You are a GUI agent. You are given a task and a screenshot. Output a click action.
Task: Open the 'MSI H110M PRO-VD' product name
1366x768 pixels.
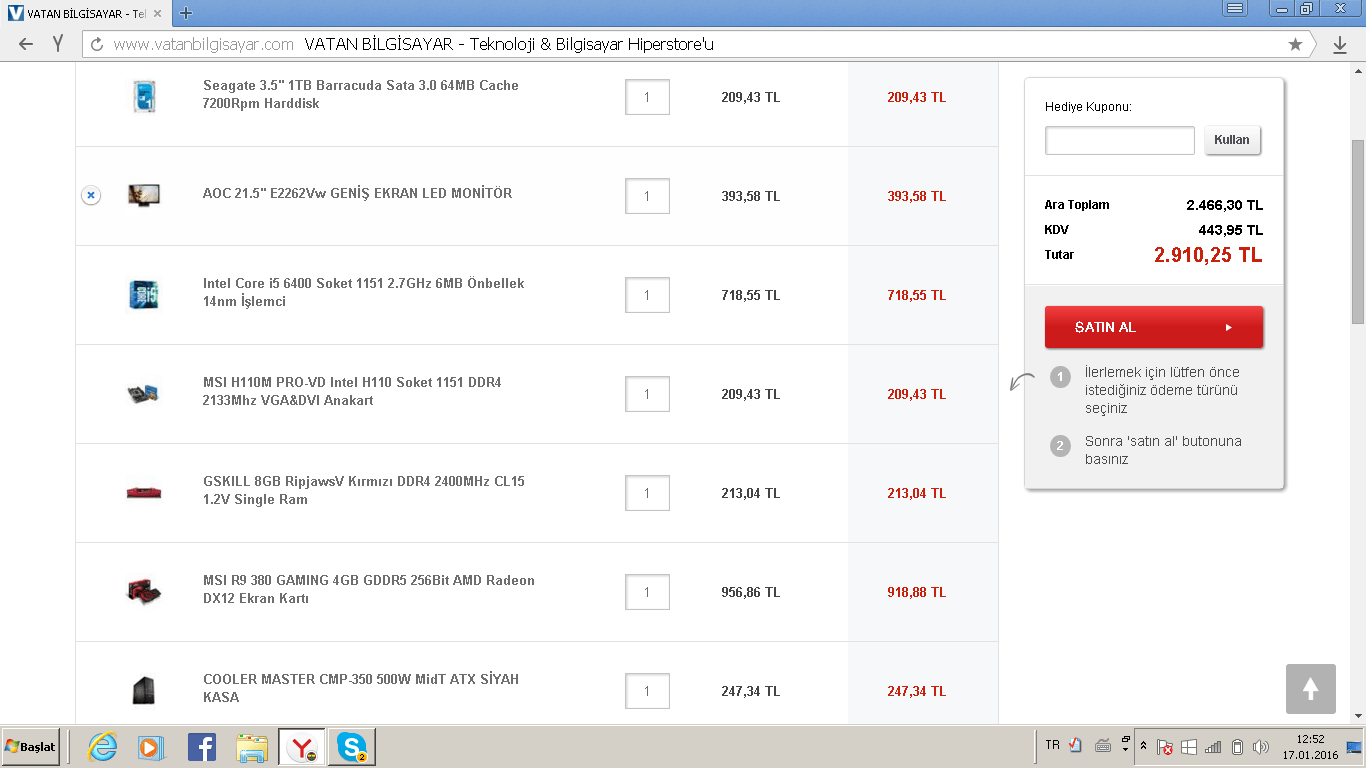[352, 391]
